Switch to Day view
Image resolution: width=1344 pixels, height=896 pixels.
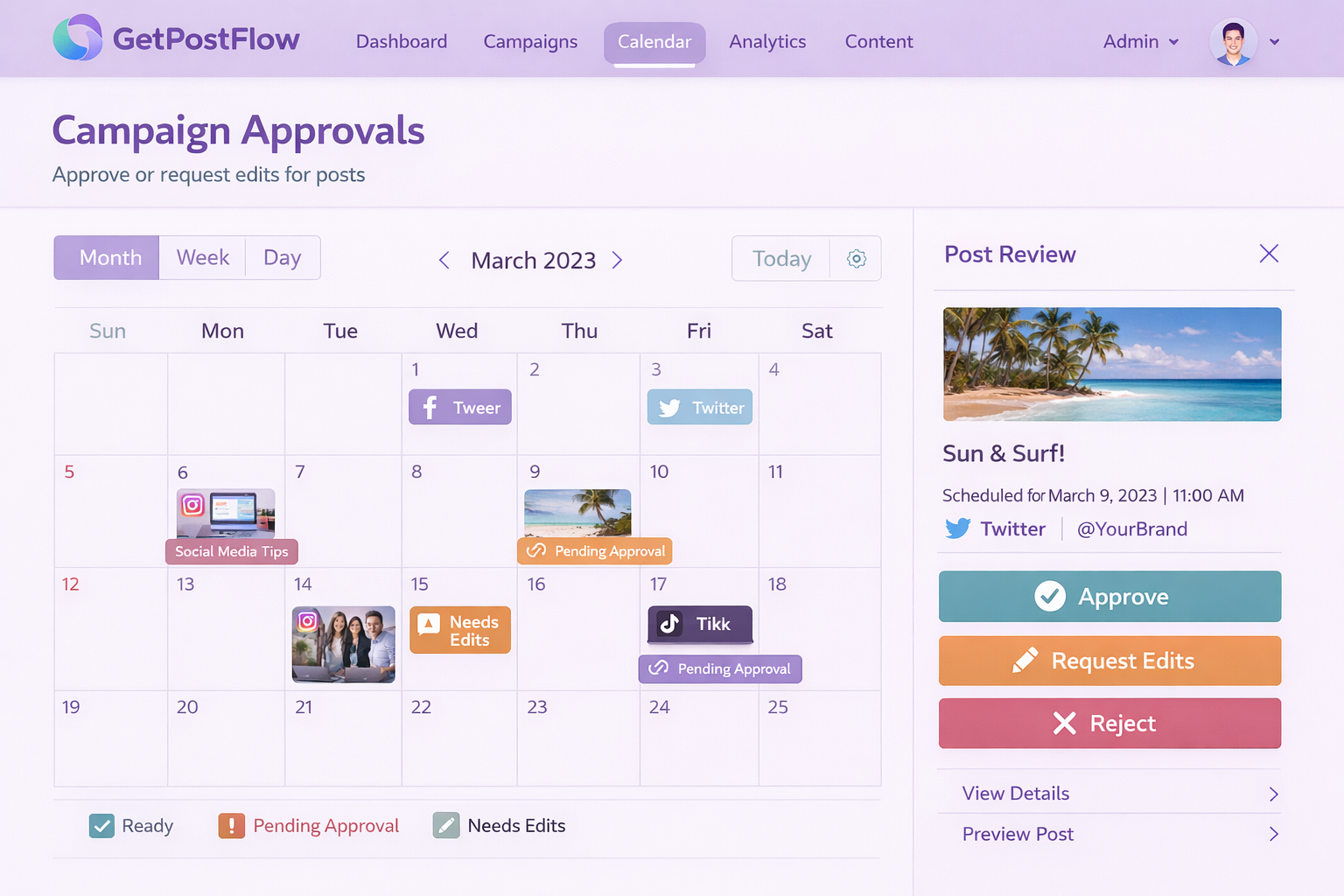(x=282, y=257)
